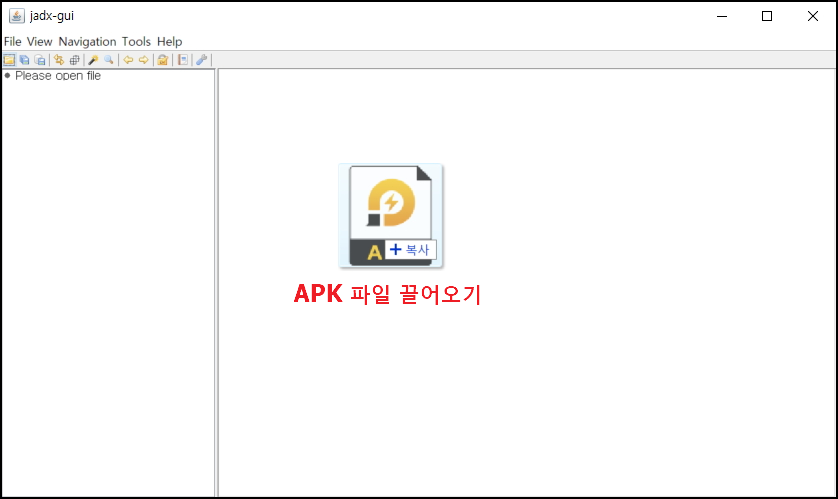
Task: Open text search with the wand icon
Action: point(93,60)
